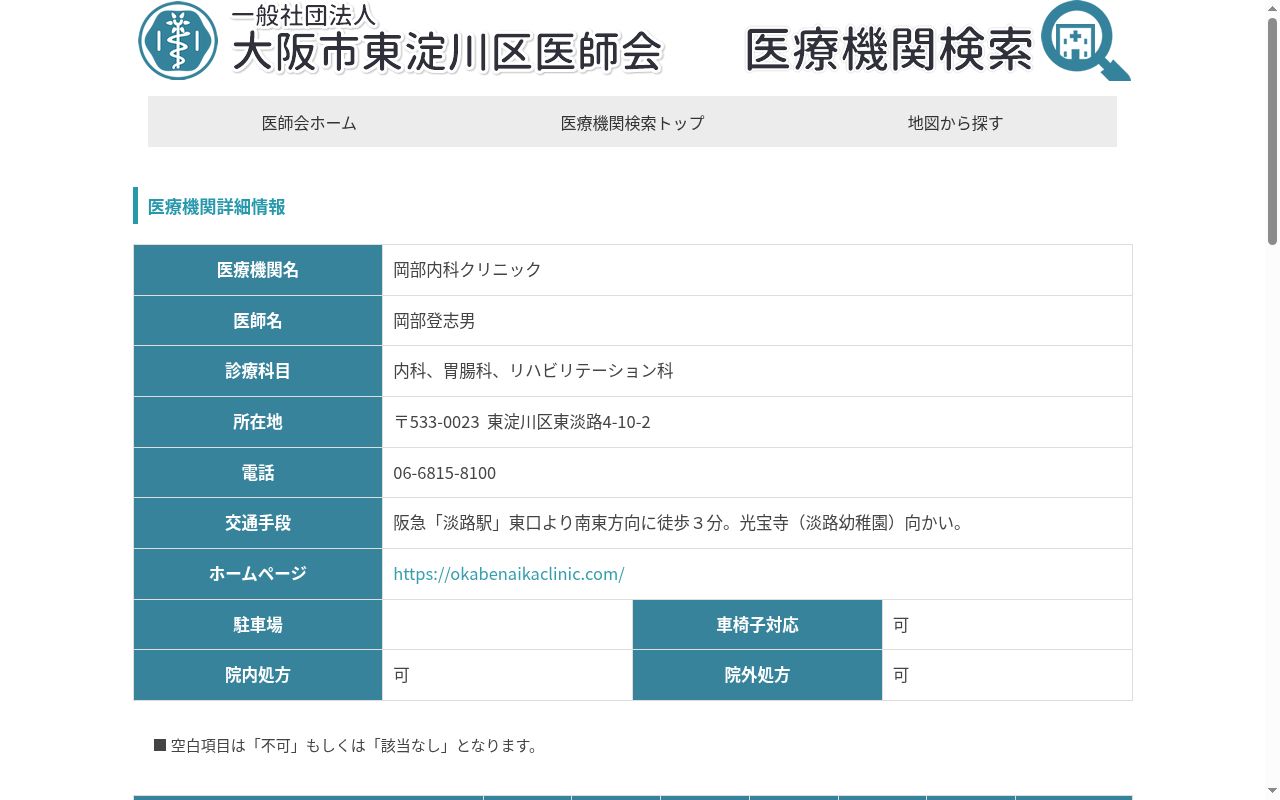Image resolution: width=1280 pixels, height=800 pixels.
Task: Click the departments text 内科、胃腸科、リハビリテーション科
Action: tap(533, 371)
